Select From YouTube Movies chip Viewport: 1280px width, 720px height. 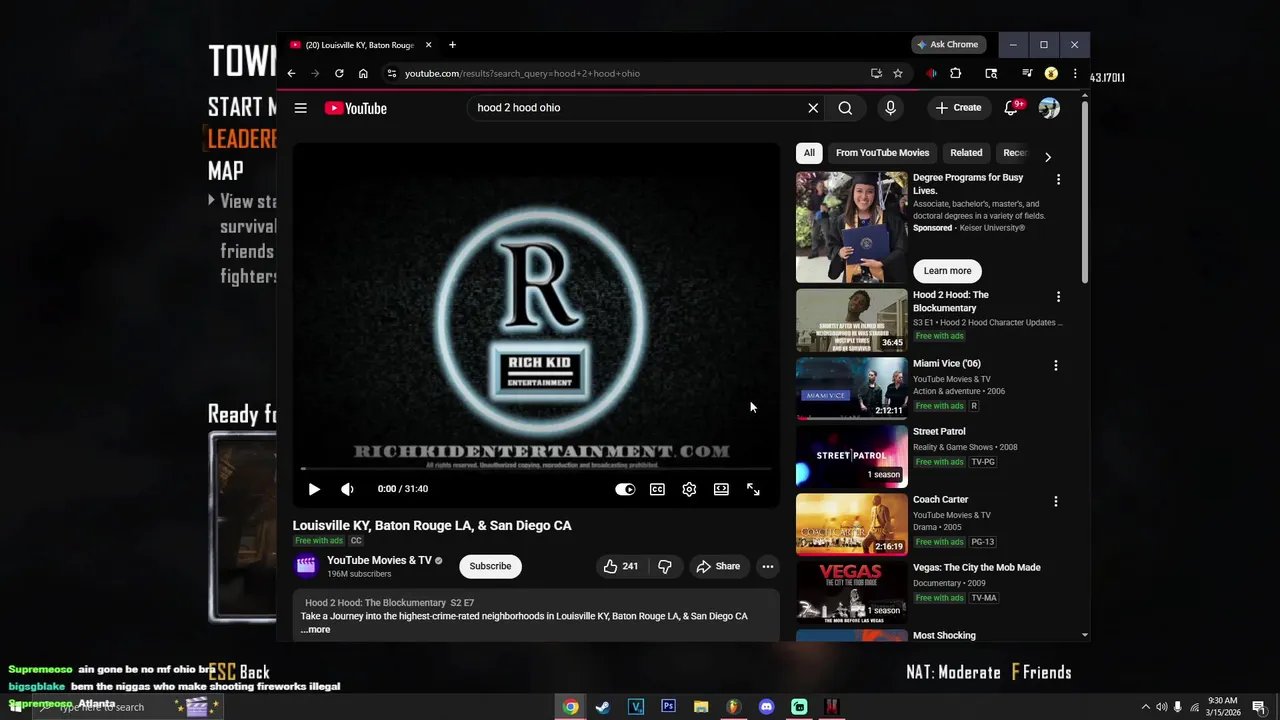882,153
